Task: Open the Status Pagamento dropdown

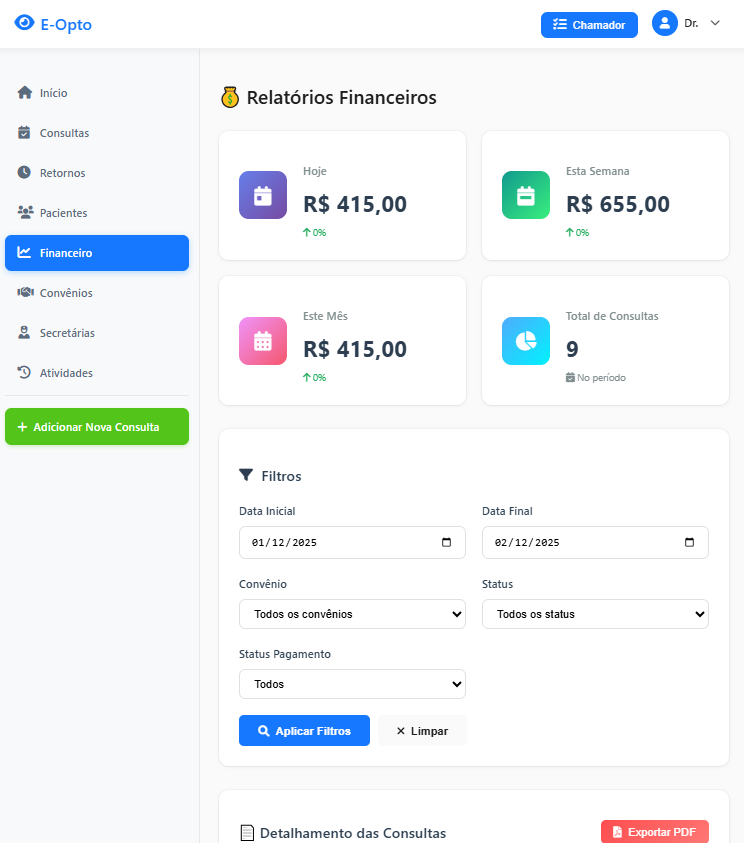Action: (352, 684)
